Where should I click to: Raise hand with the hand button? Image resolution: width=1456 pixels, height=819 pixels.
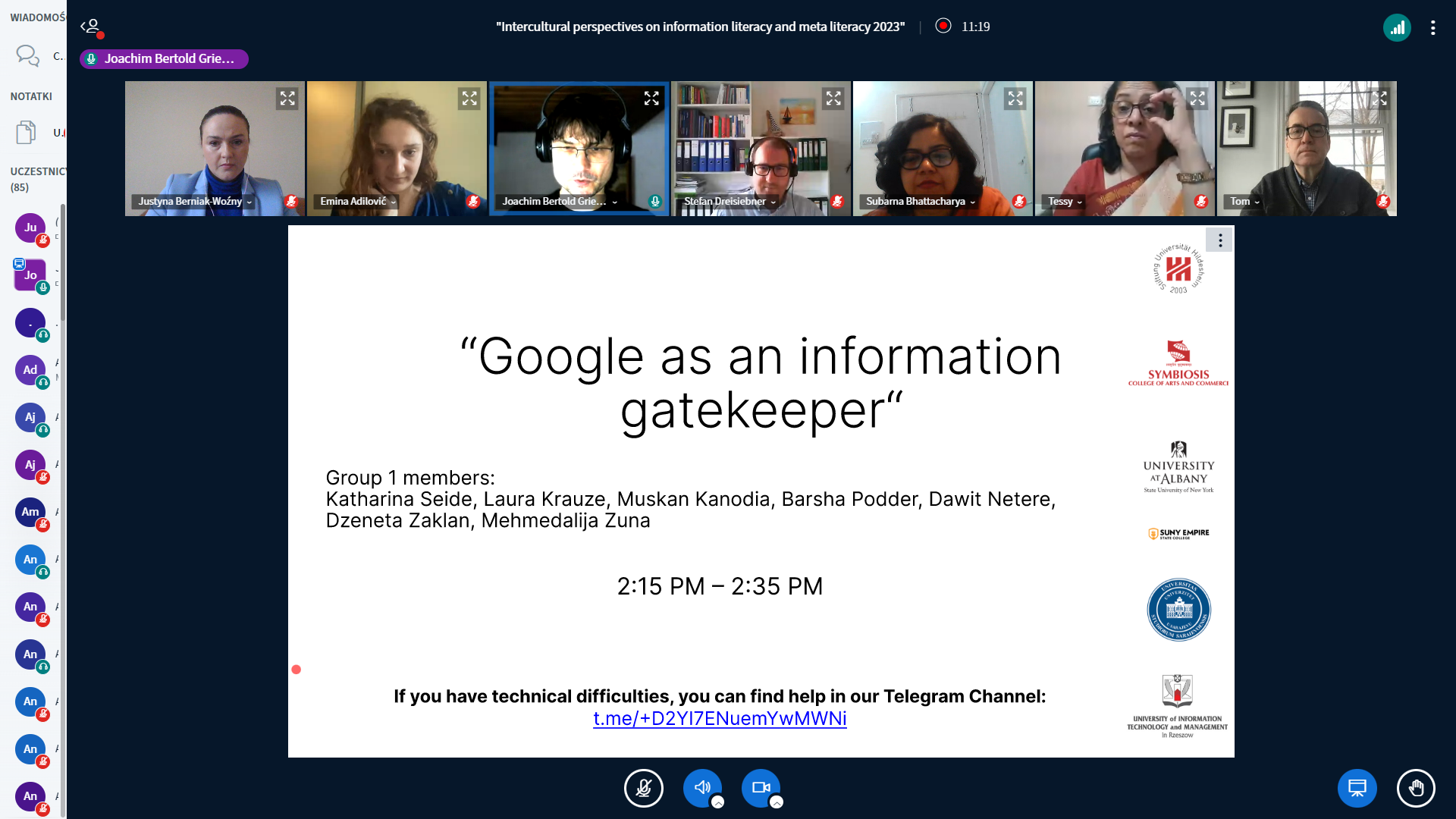click(x=1416, y=788)
